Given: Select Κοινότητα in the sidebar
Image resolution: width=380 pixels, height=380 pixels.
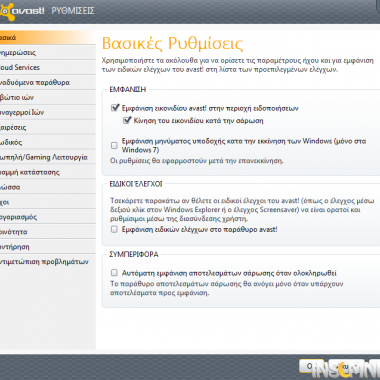Looking at the screenshot, I should pos(47,232).
